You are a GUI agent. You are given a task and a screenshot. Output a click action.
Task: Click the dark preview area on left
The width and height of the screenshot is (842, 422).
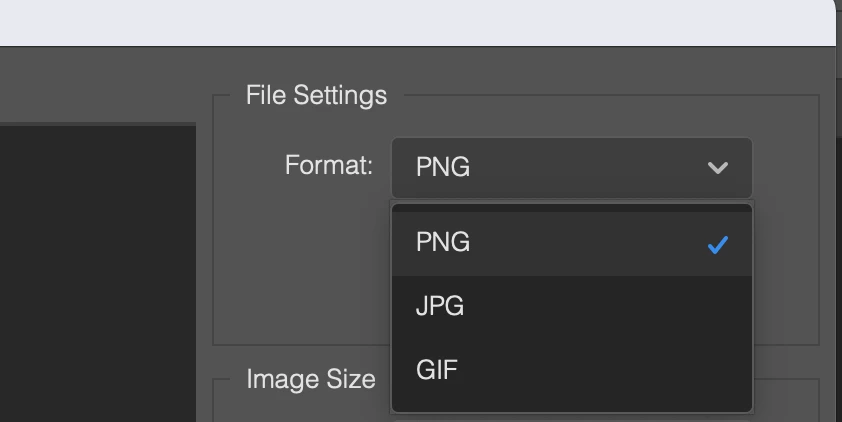(x=97, y=270)
